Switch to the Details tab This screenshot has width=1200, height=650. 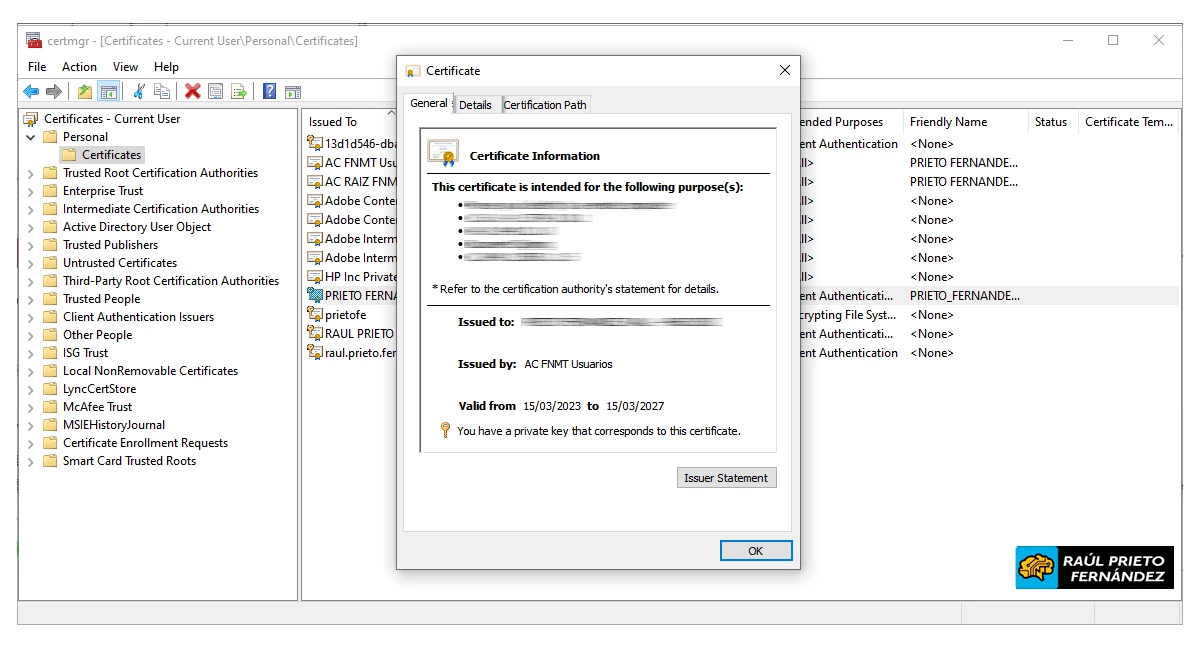click(475, 105)
